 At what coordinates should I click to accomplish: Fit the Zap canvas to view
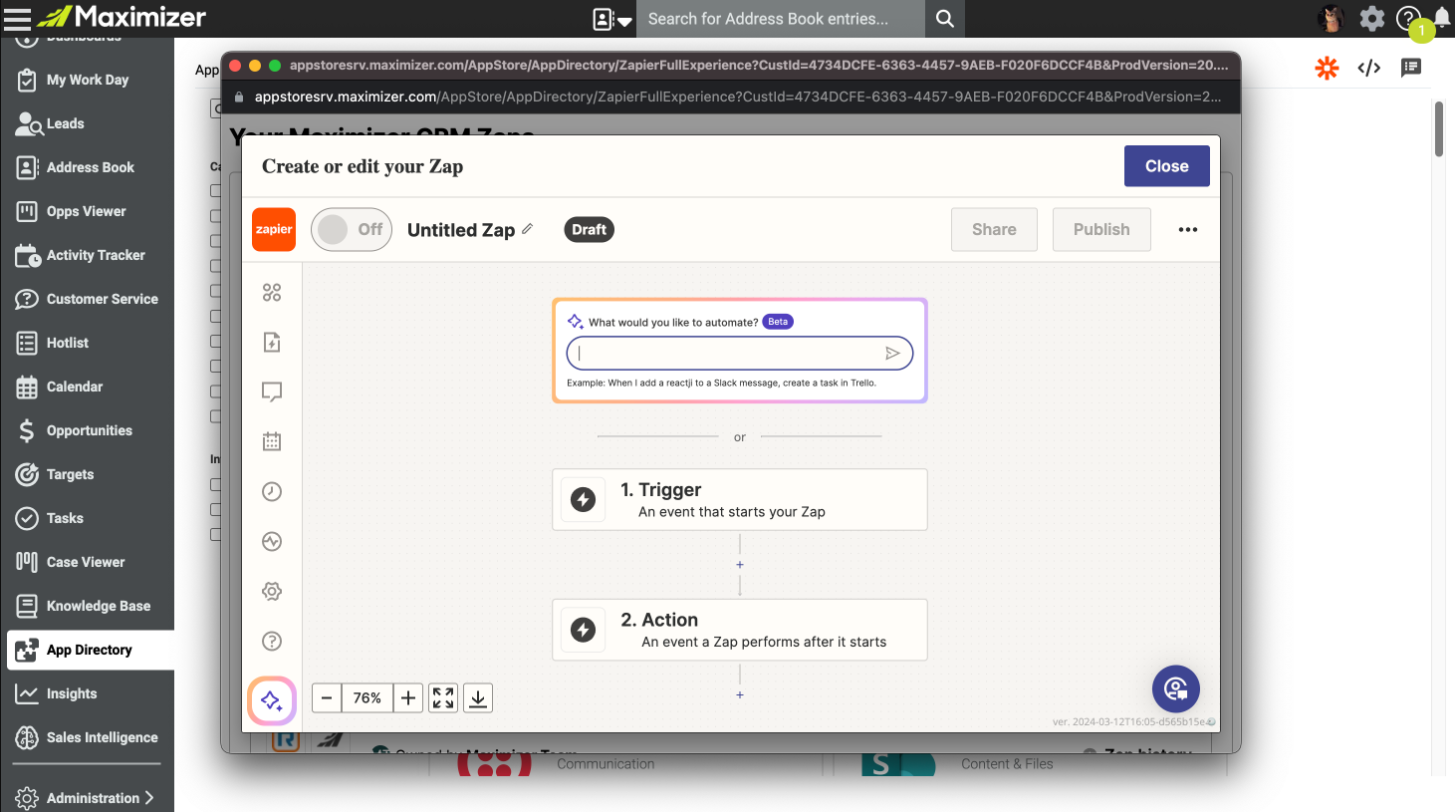coord(443,698)
